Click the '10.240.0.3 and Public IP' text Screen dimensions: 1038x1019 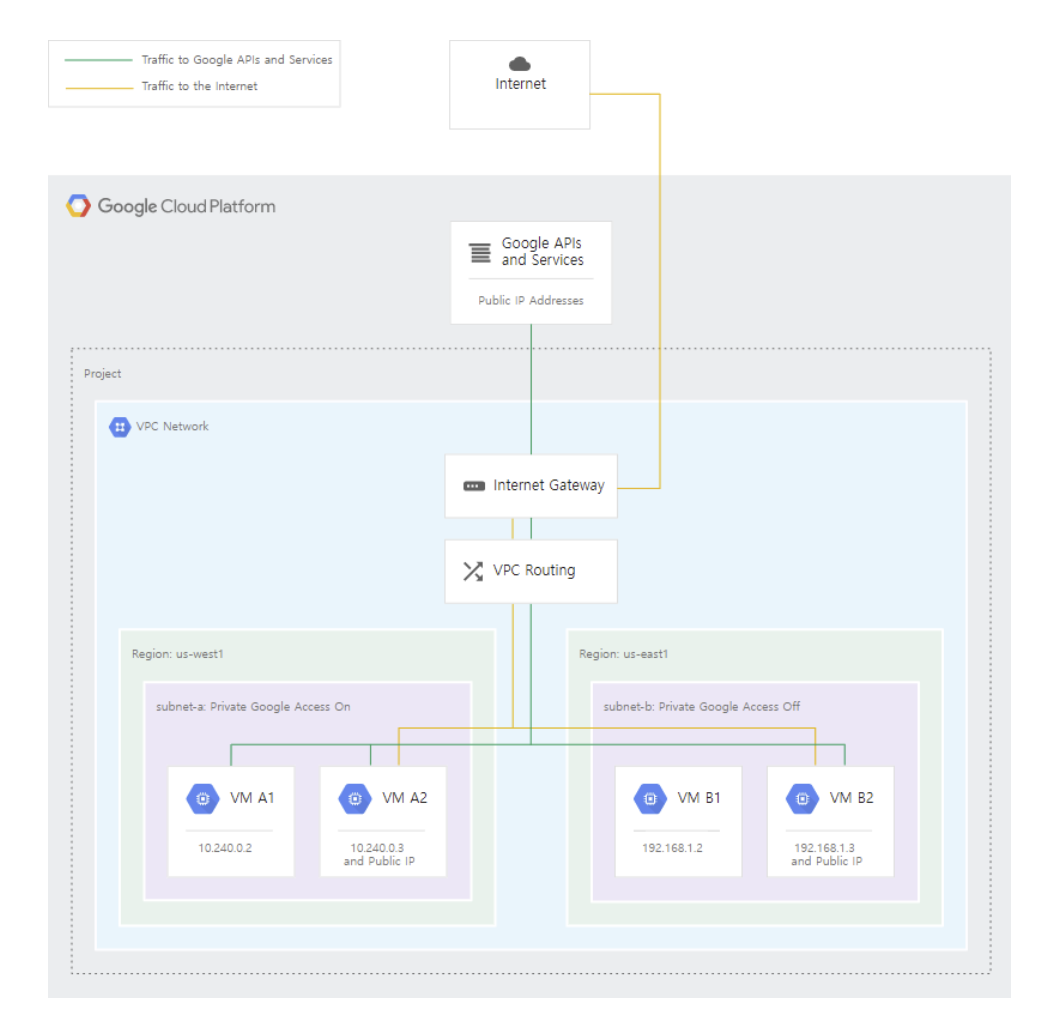pyautogui.click(x=379, y=855)
